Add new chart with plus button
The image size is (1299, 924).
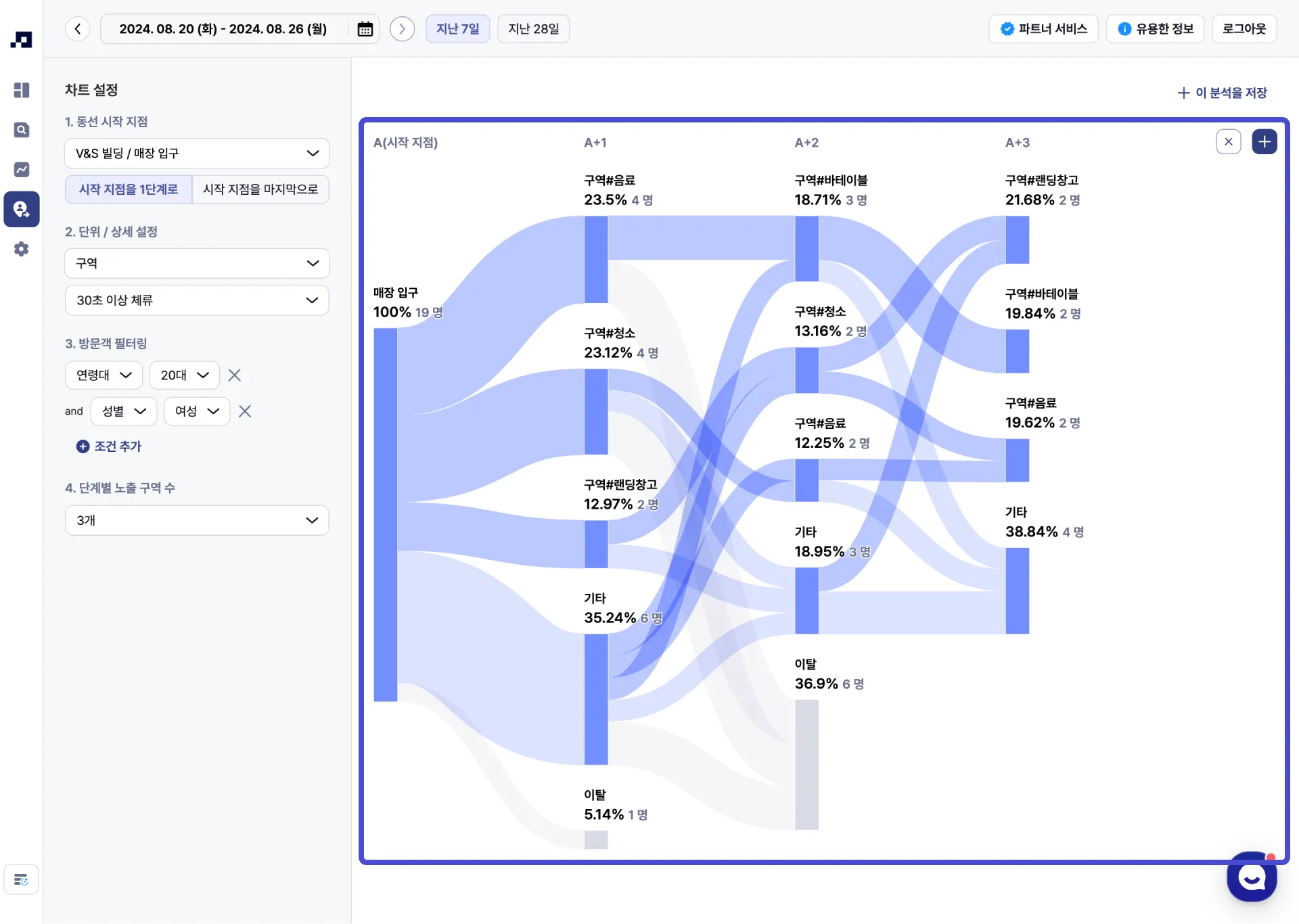1264,142
